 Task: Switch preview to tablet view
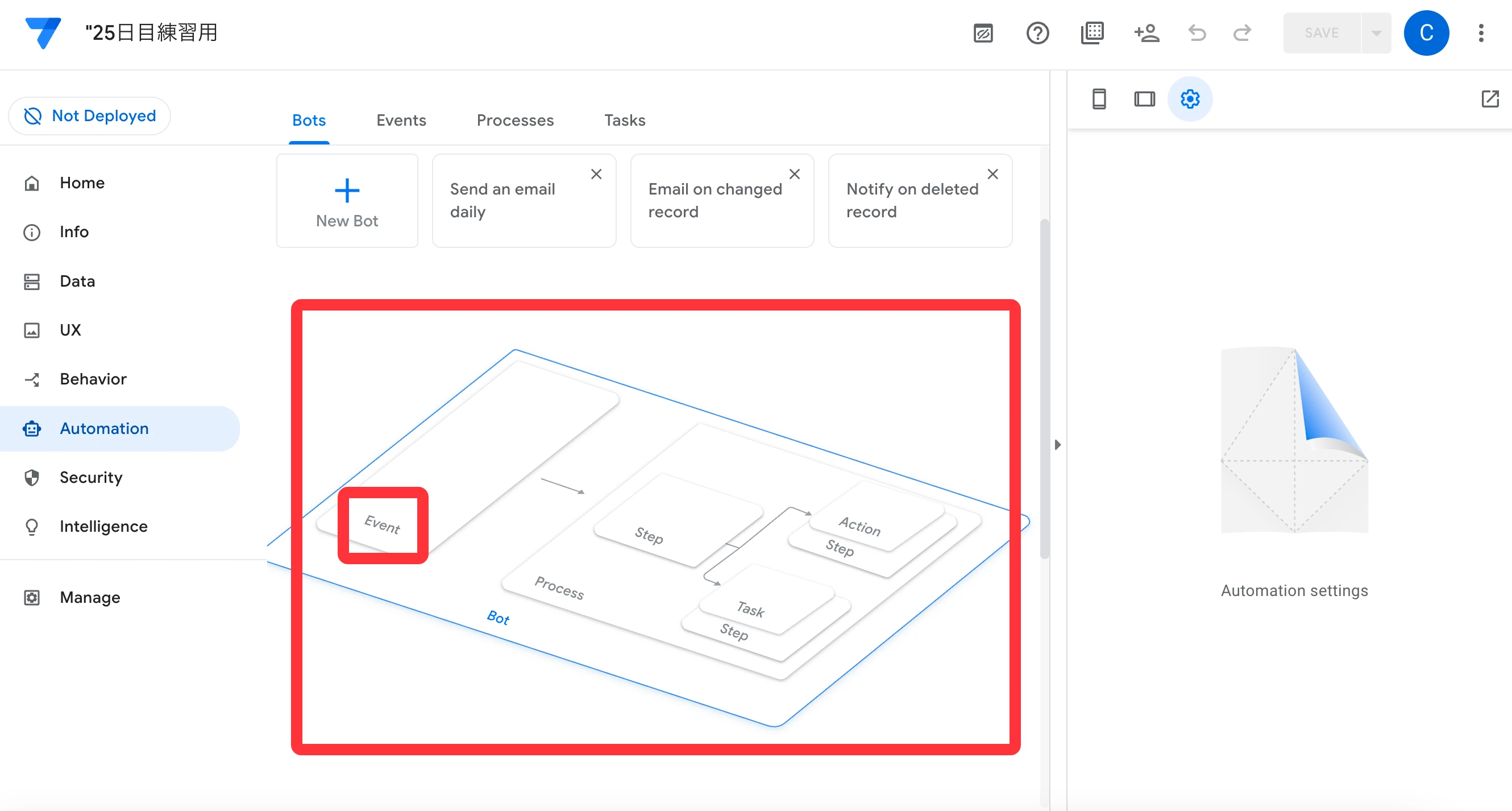1144,98
